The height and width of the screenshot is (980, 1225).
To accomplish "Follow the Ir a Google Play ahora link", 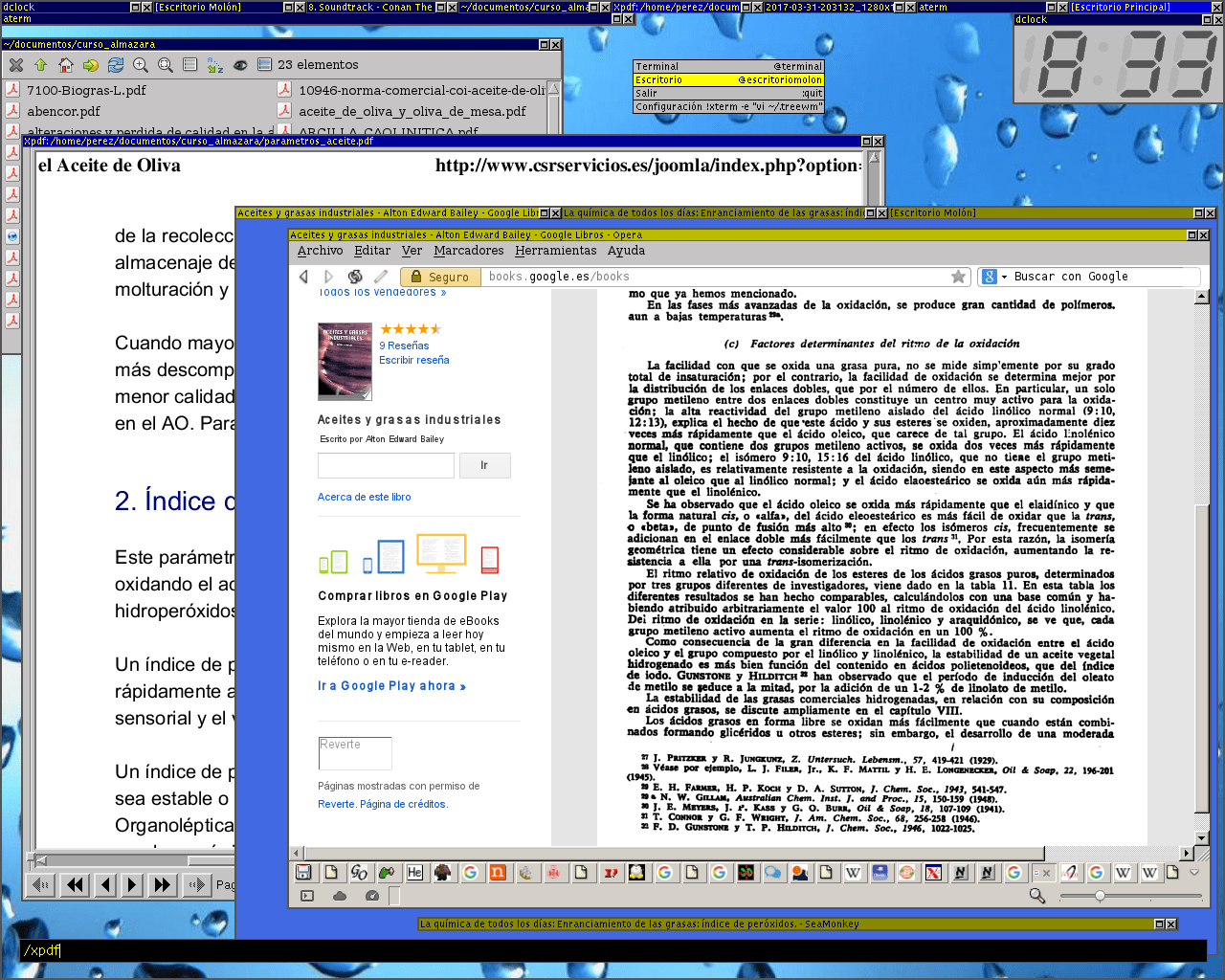I will point(391,686).
